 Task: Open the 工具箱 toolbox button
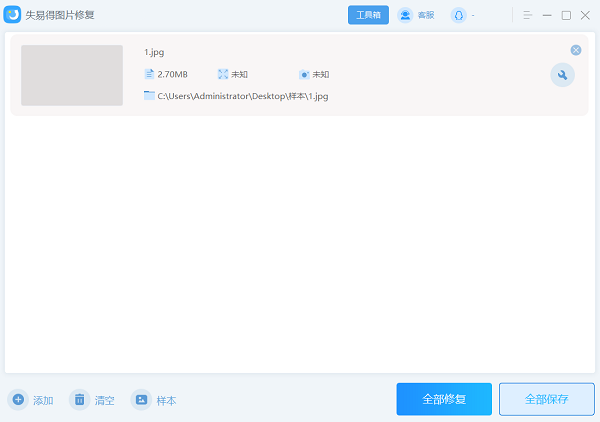click(368, 15)
